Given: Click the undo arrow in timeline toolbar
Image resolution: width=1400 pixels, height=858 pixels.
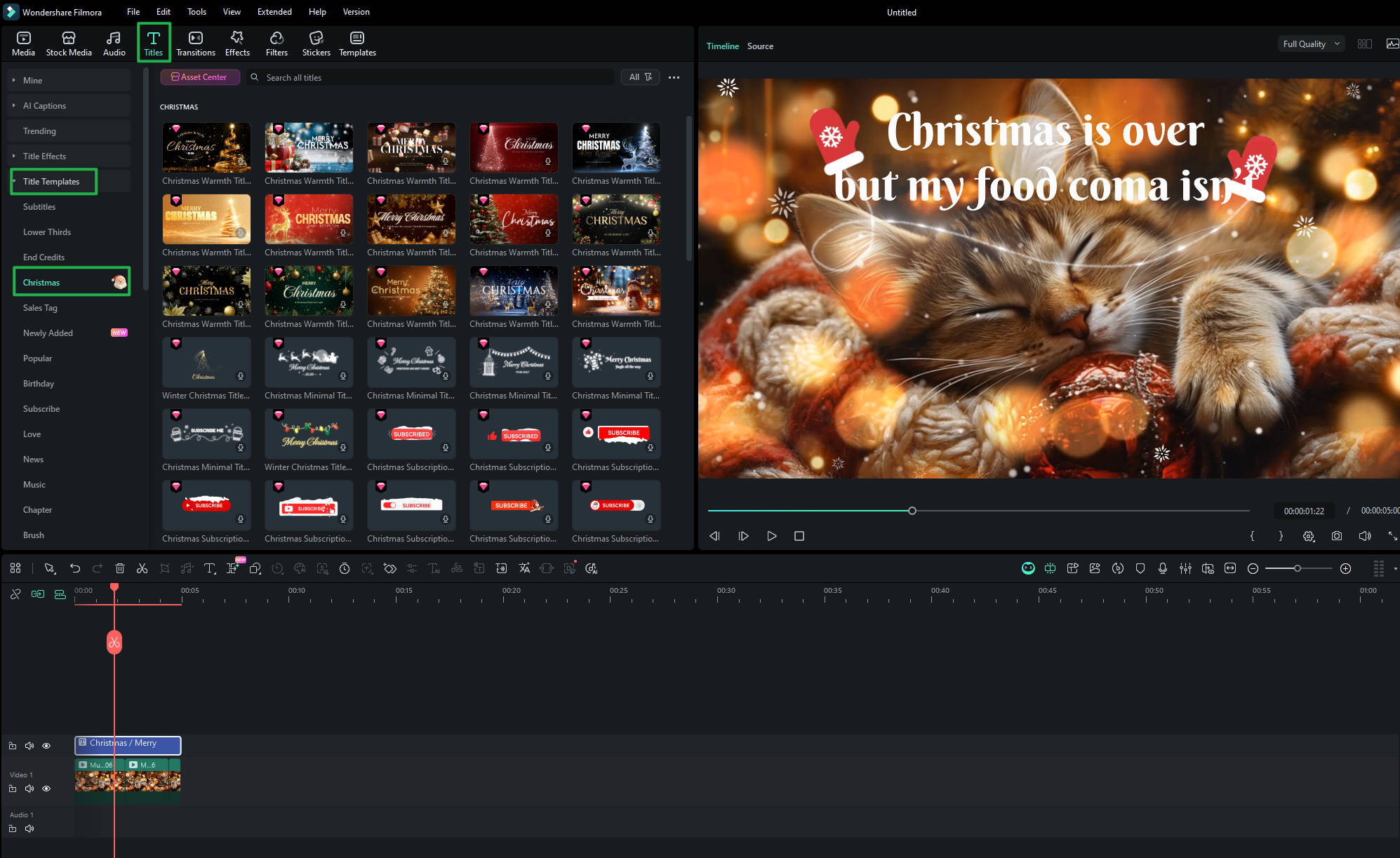Looking at the screenshot, I should (x=75, y=568).
